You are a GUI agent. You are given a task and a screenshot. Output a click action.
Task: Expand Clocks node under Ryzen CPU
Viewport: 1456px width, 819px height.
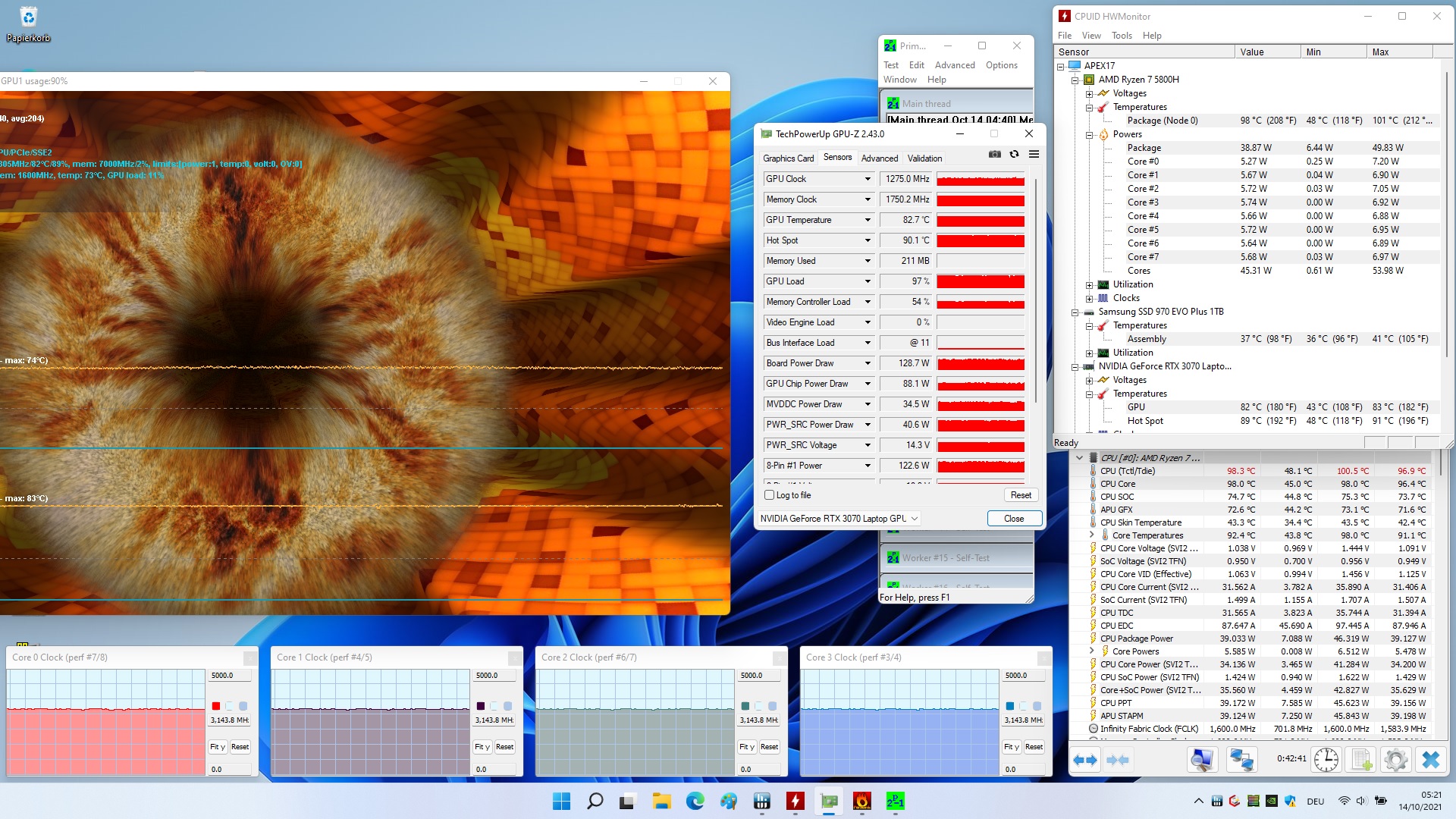click(x=1089, y=299)
